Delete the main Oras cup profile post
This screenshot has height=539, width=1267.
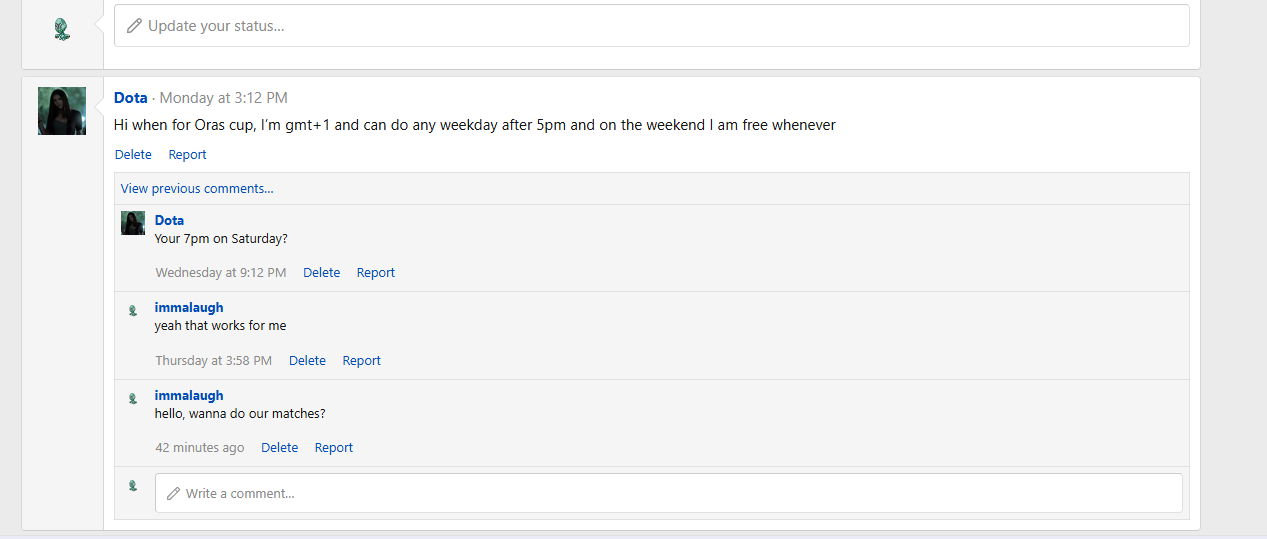(133, 154)
